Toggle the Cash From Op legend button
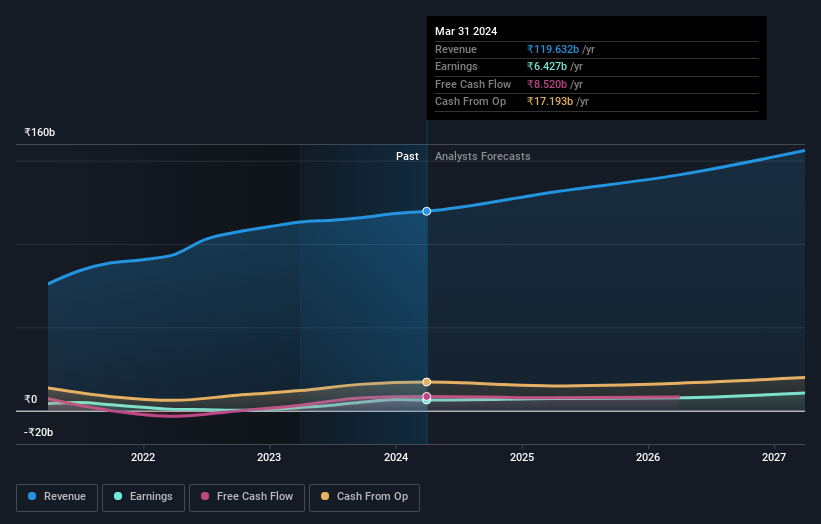Image resolution: width=821 pixels, height=524 pixels. [x=364, y=497]
